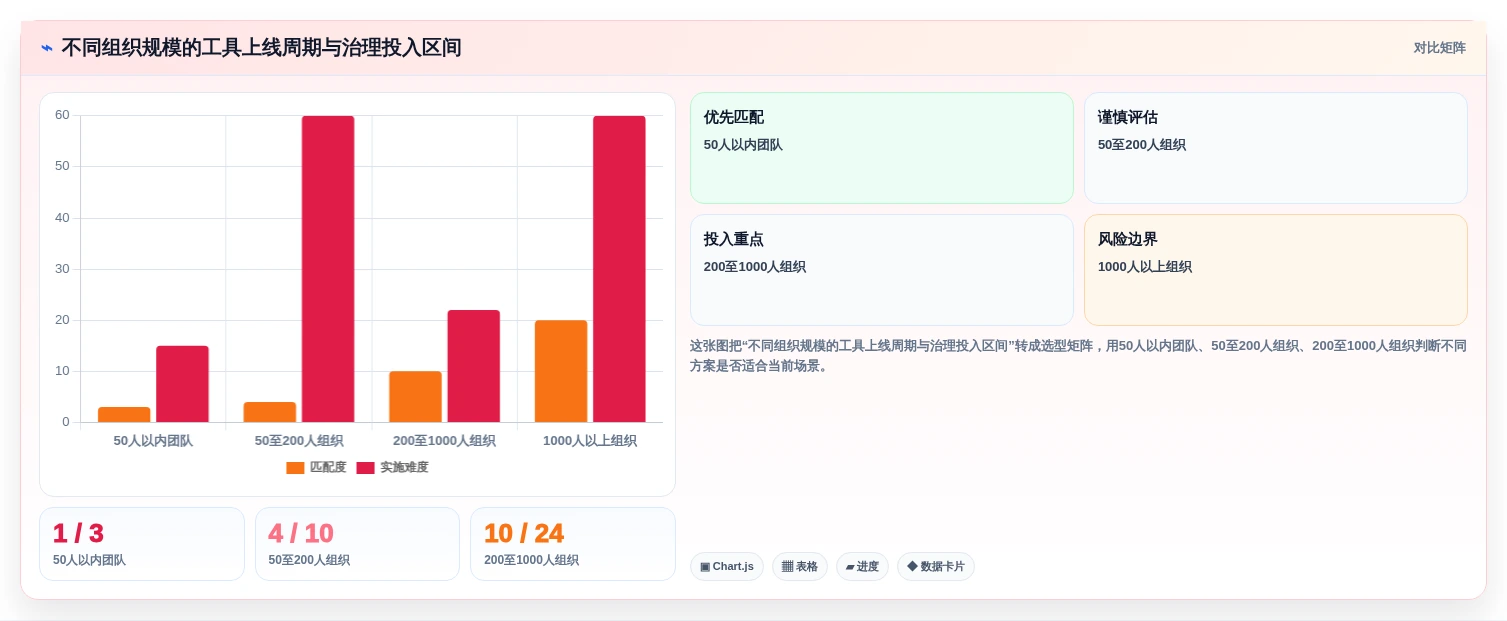Click the 表格 tag chip

click(800, 567)
